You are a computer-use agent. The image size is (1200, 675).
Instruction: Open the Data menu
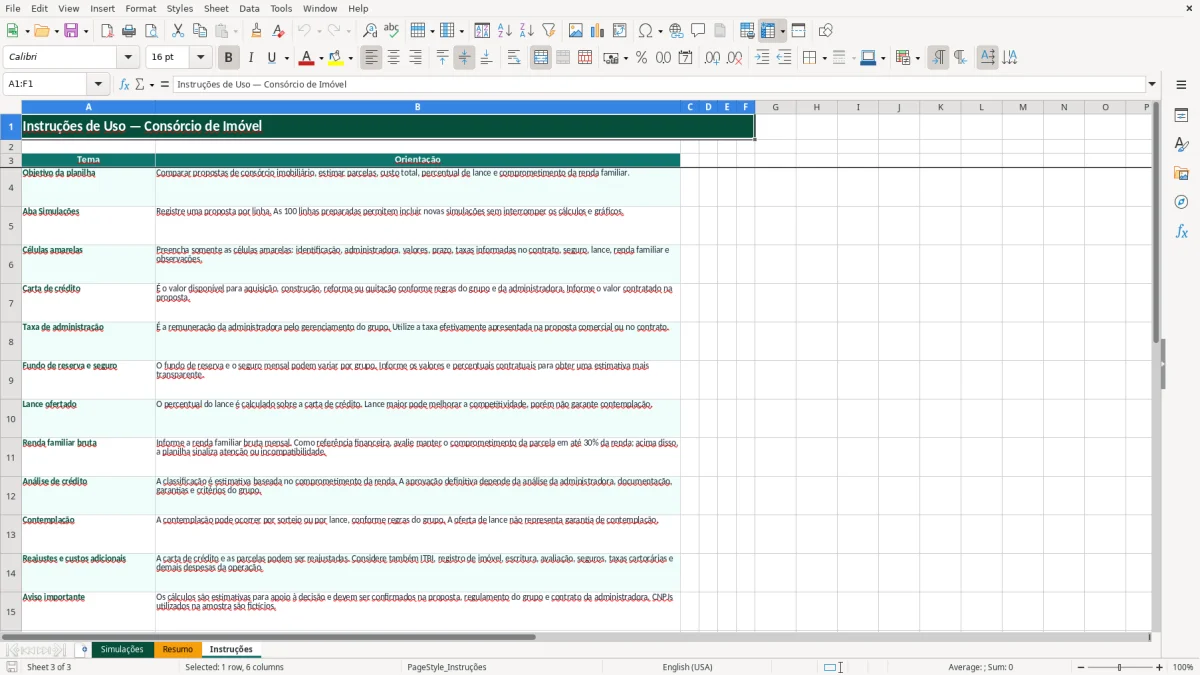249,8
